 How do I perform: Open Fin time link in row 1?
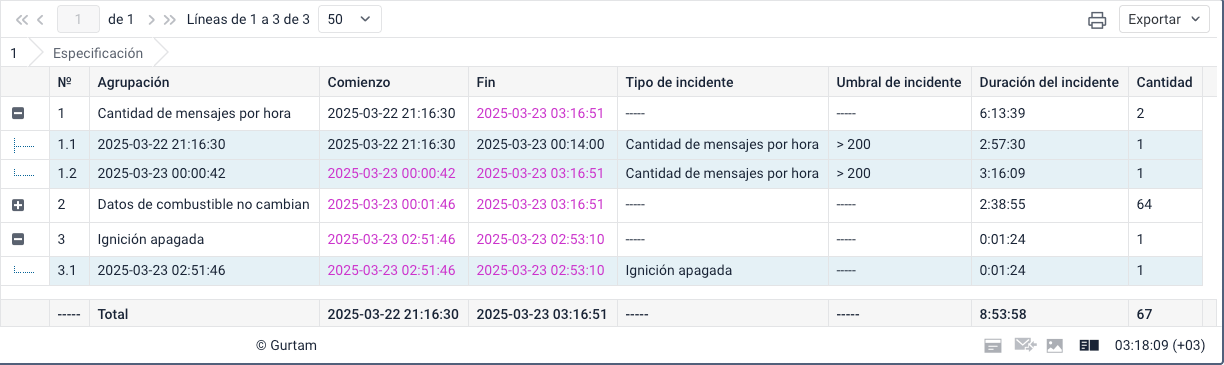(x=540, y=114)
